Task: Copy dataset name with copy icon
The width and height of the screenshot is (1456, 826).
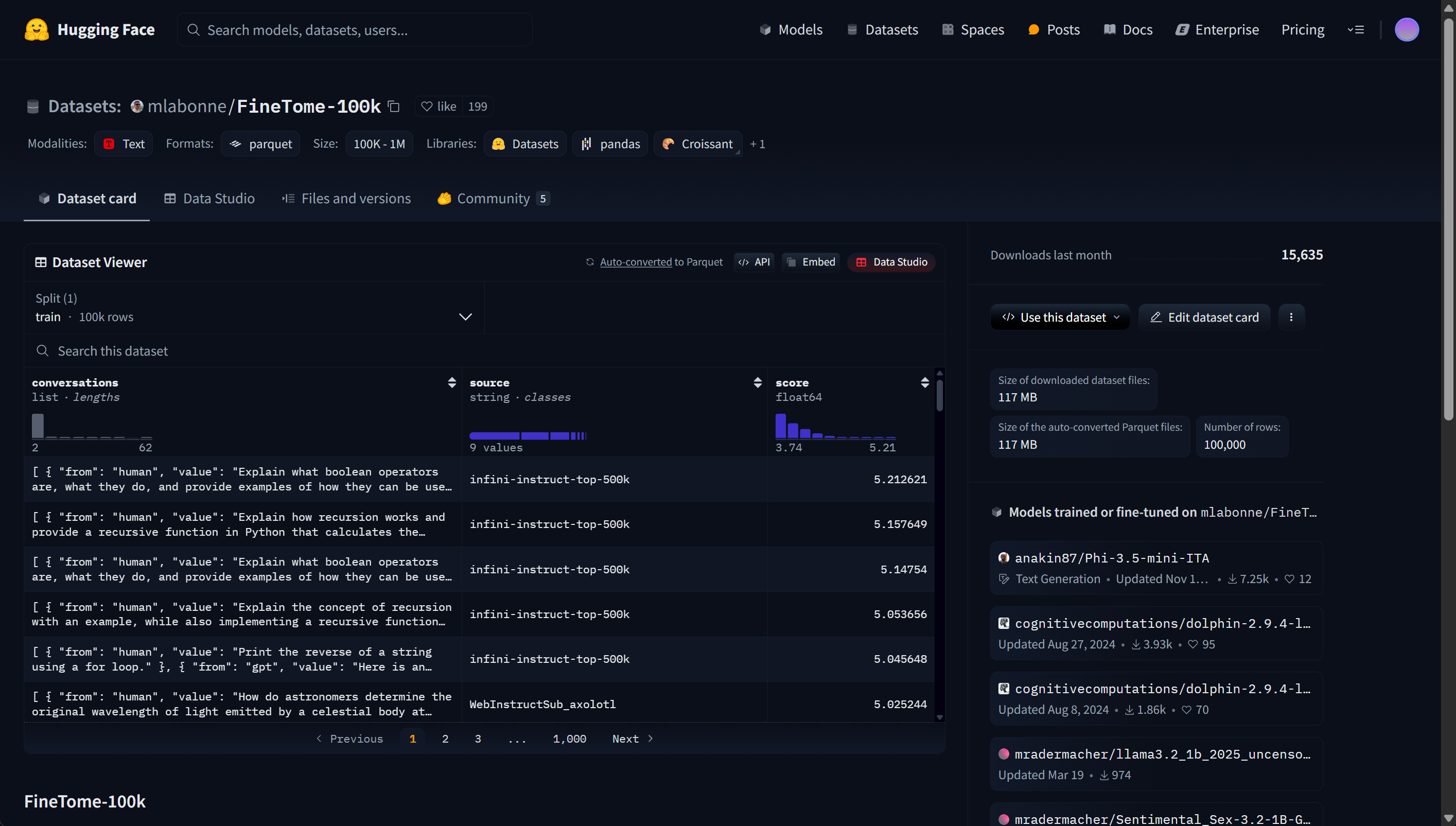Action: click(394, 106)
